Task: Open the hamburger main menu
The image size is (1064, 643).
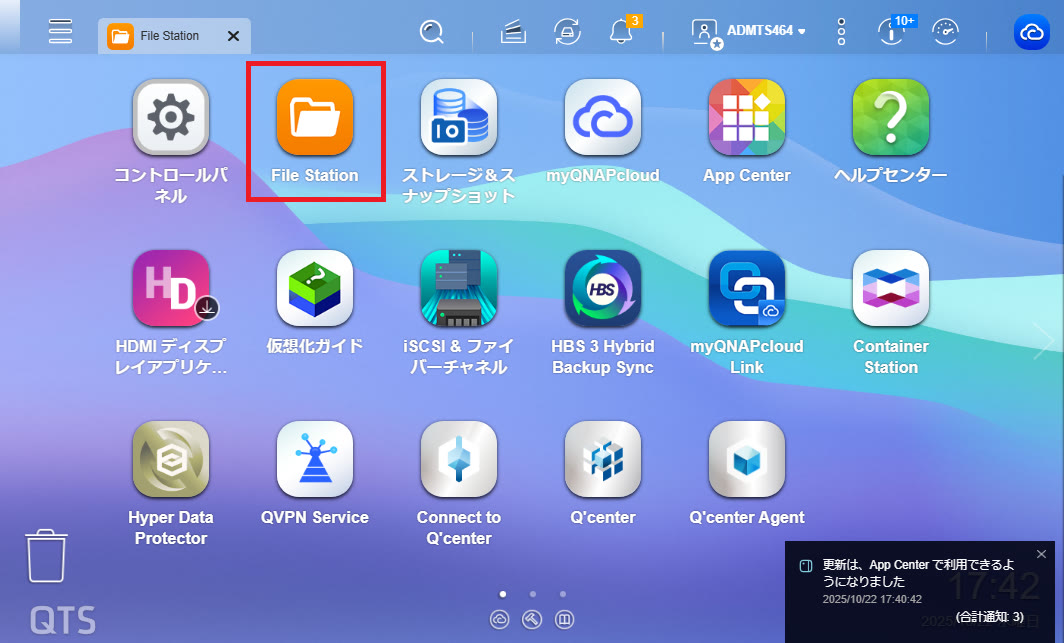Action: tap(61, 31)
